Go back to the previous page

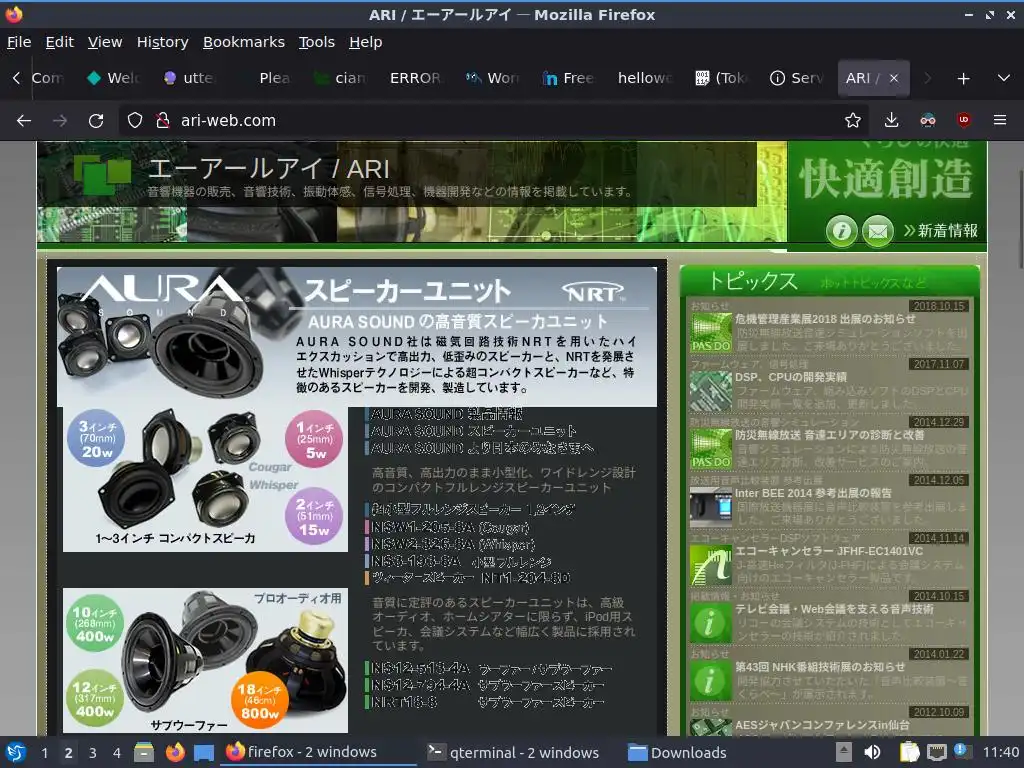[x=24, y=120]
